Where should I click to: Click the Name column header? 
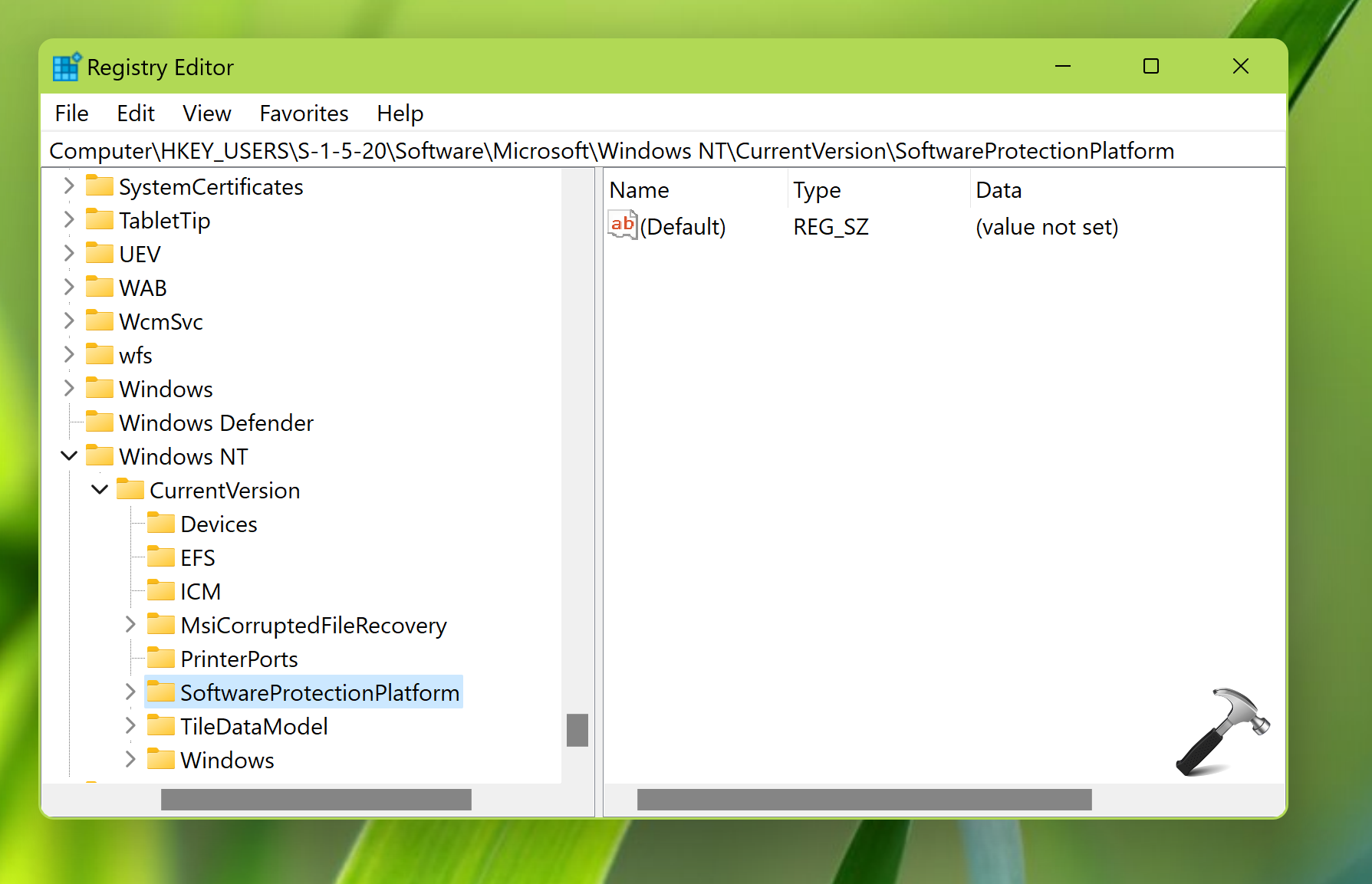pyautogui.click(x=696, y=190)
